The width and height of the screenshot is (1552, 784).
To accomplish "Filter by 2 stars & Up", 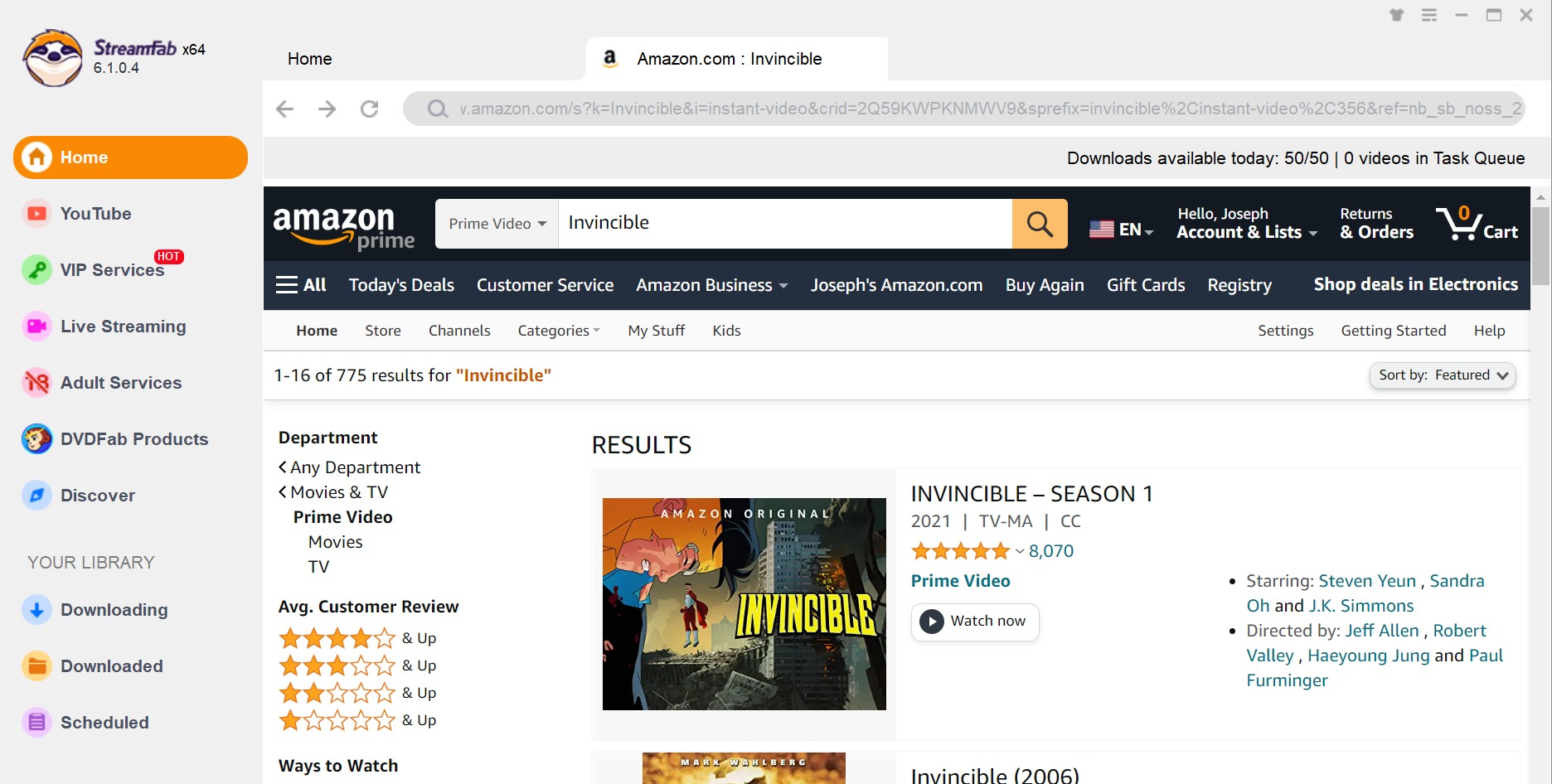I will point(357,693).
